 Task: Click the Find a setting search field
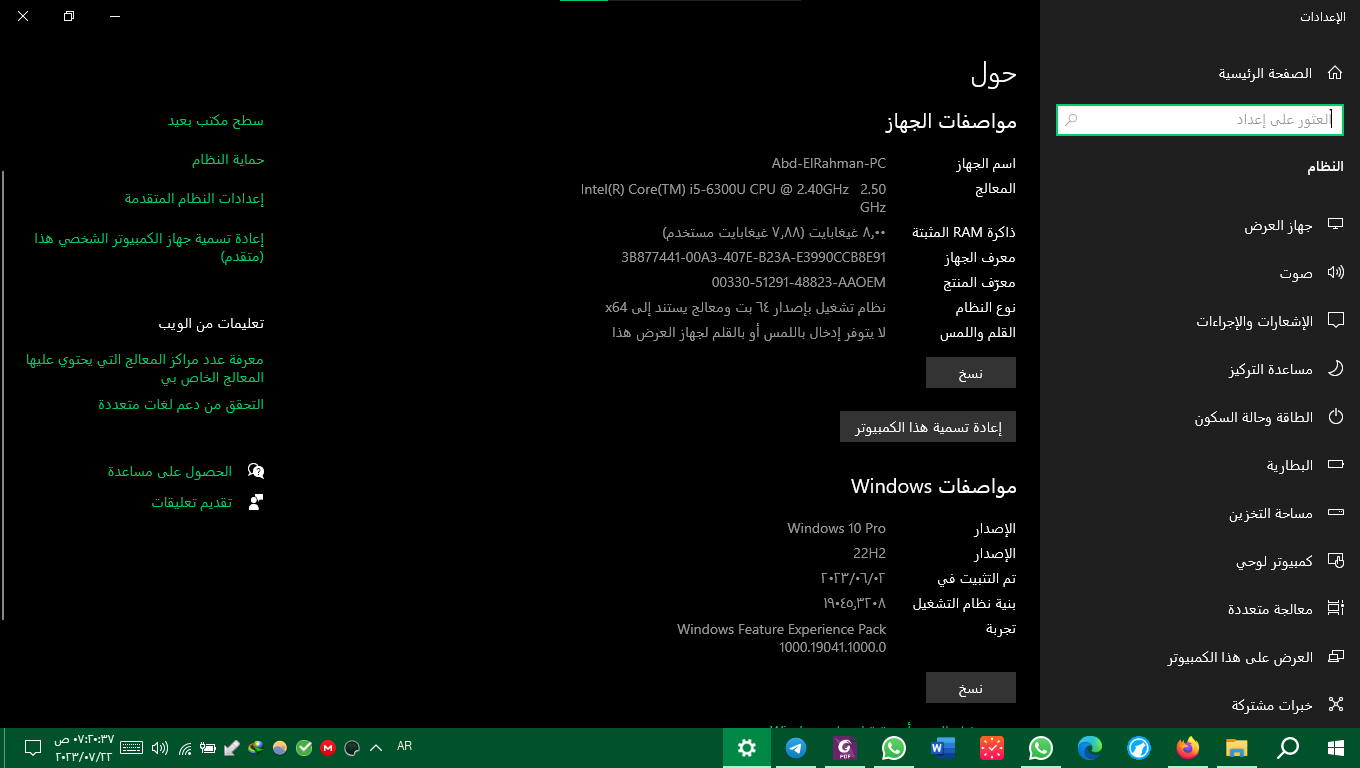(1200, 120)
